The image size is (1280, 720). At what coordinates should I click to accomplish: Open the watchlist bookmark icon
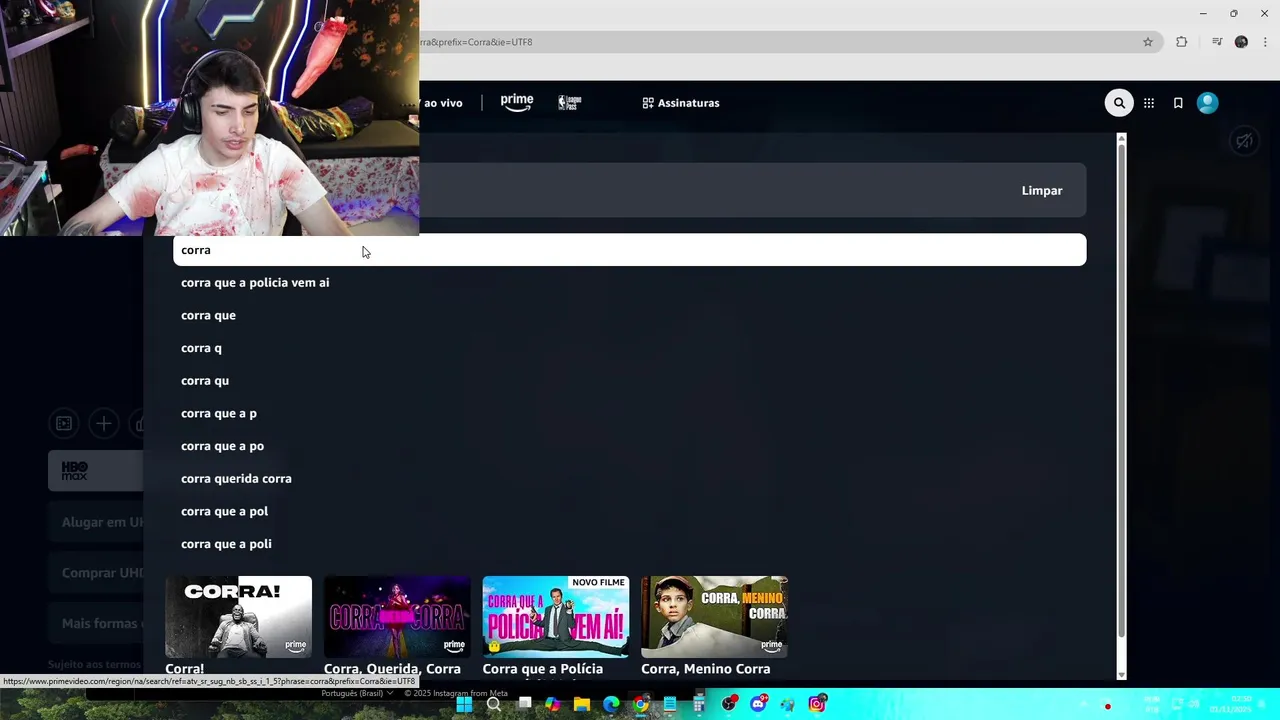click(x=1178, y=103)
